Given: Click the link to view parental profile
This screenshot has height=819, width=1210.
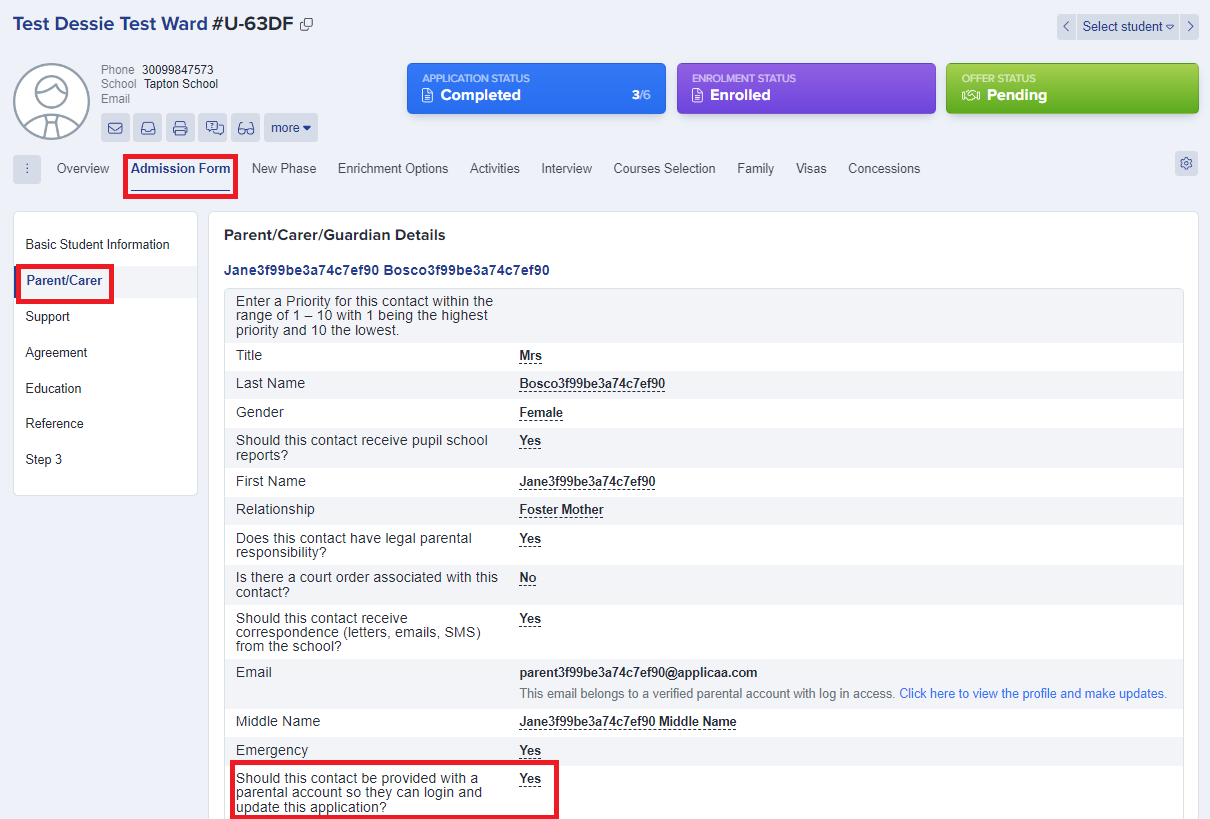Looking at the screenshot, I should click(x=1034, y=693).
